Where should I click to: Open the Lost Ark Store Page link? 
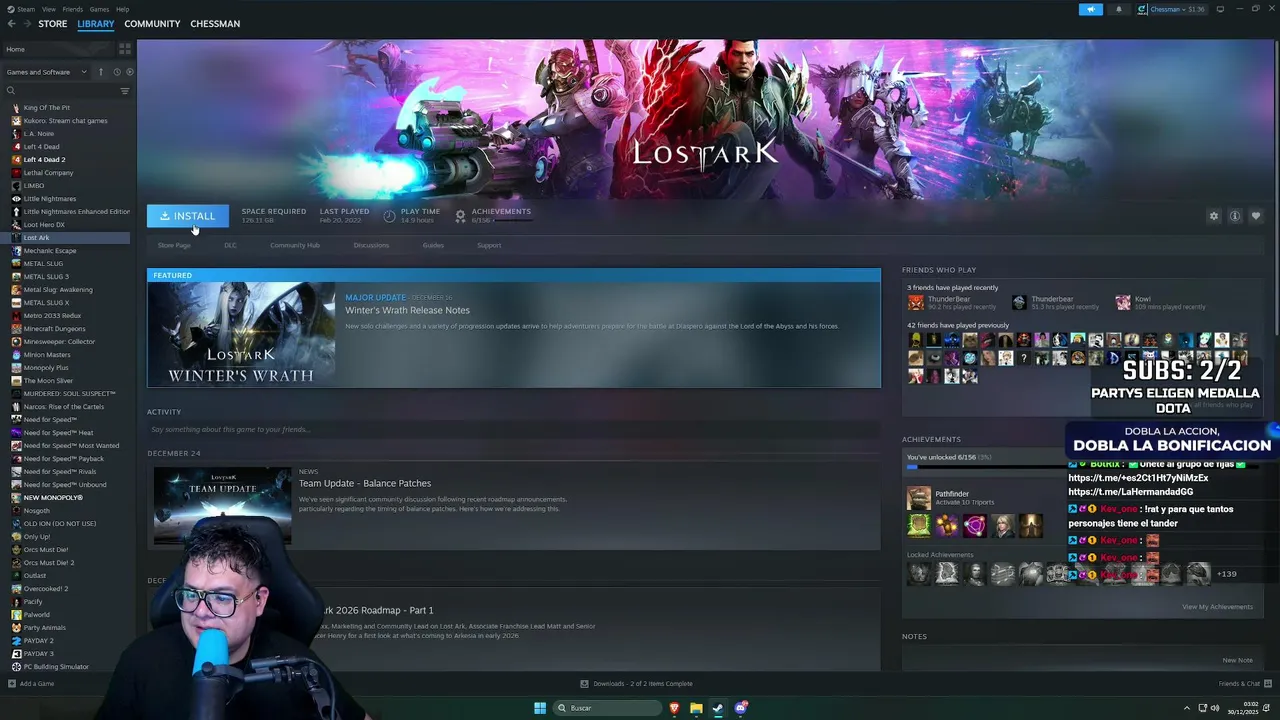[x=174, y=245]
